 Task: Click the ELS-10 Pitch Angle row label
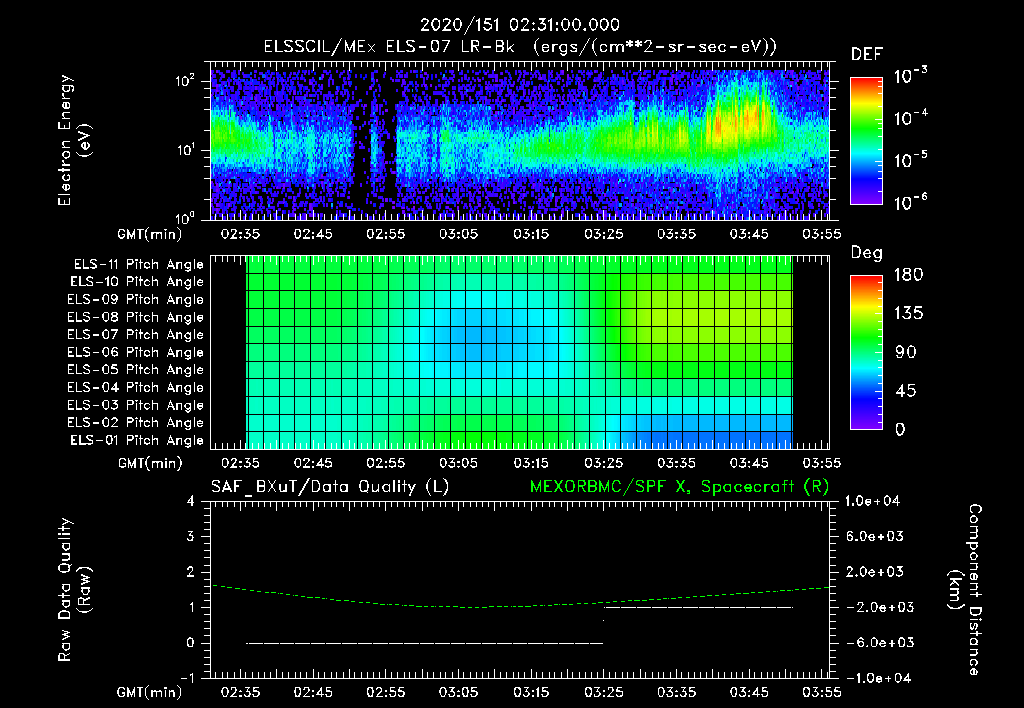[x=137, y=282]
